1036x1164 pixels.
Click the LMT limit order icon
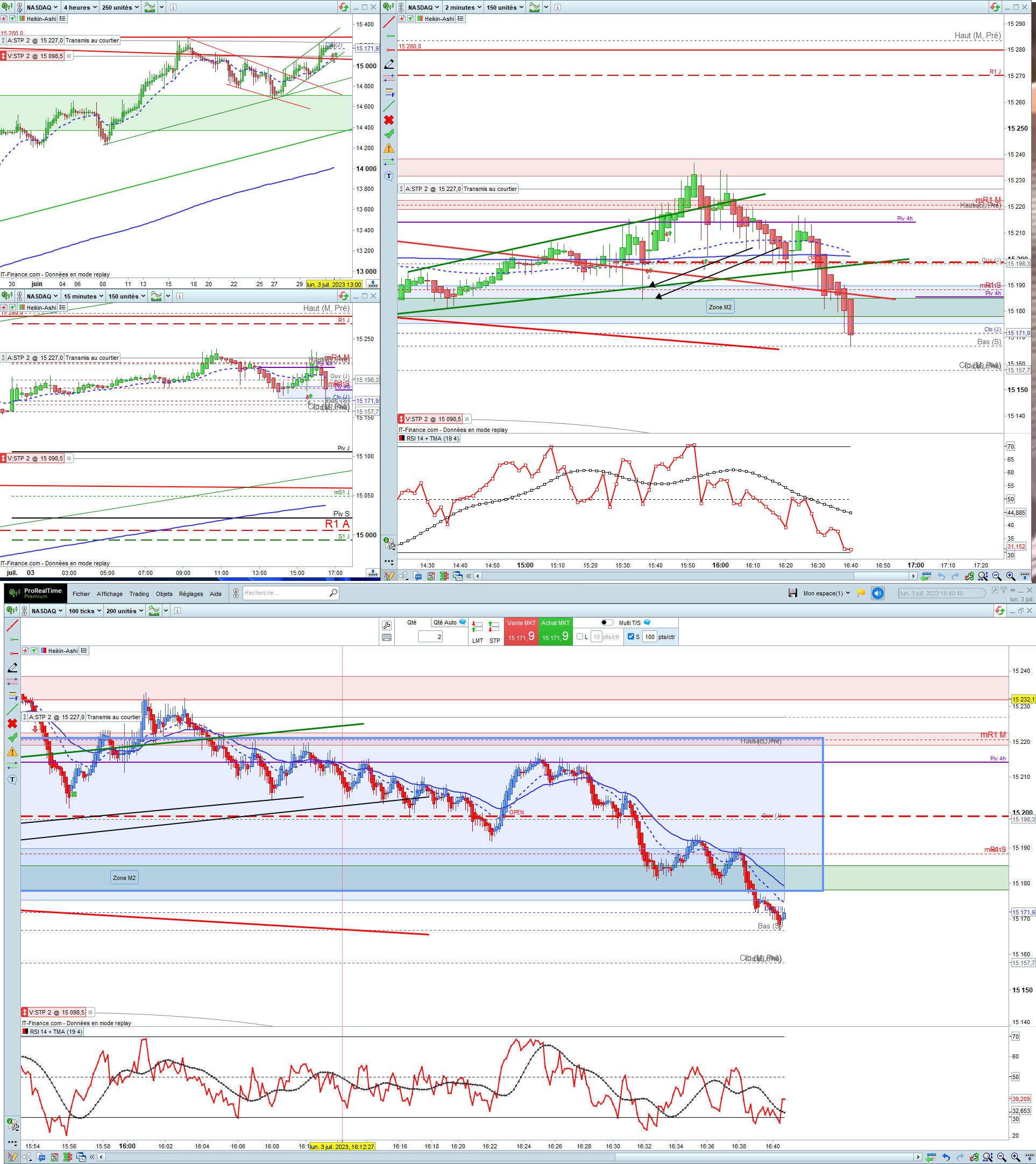[x=477, y=628]
